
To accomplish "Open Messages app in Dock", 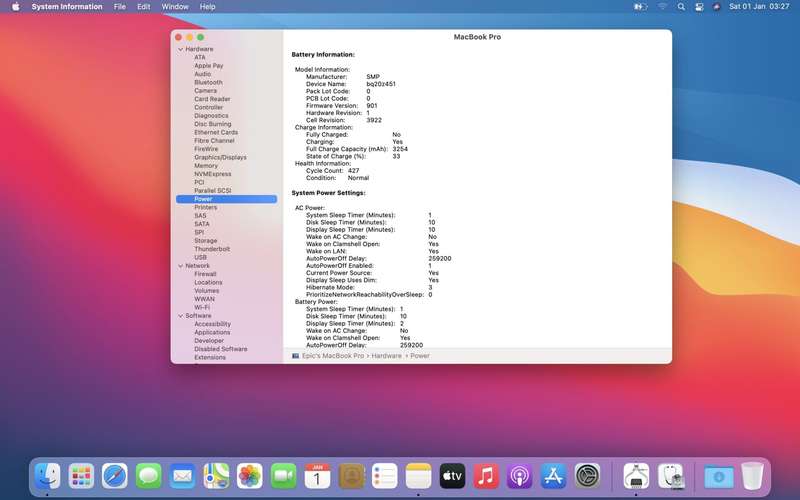I will coord(148,476).
